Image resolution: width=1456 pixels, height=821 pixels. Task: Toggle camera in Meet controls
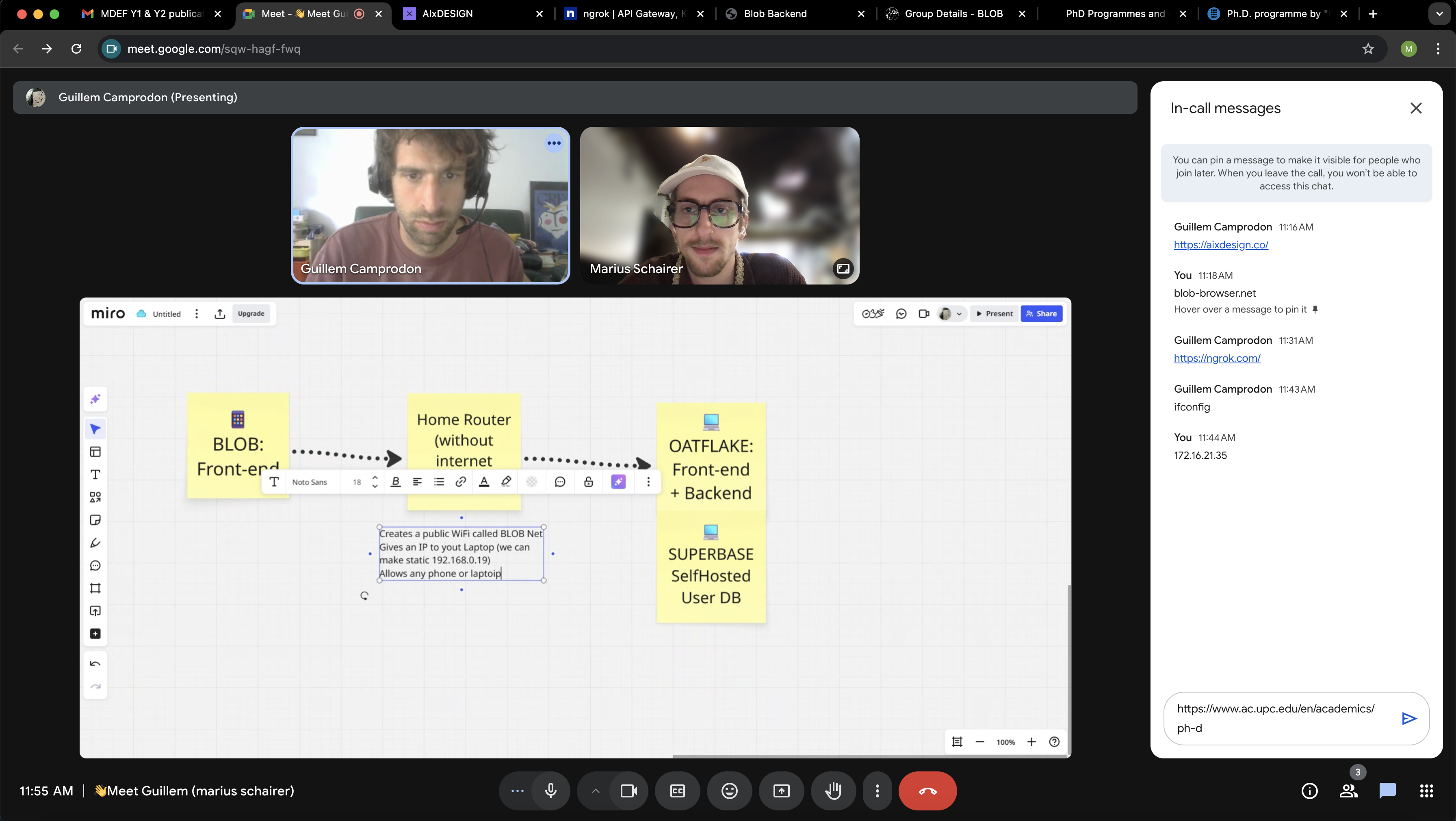pos(629,791)
